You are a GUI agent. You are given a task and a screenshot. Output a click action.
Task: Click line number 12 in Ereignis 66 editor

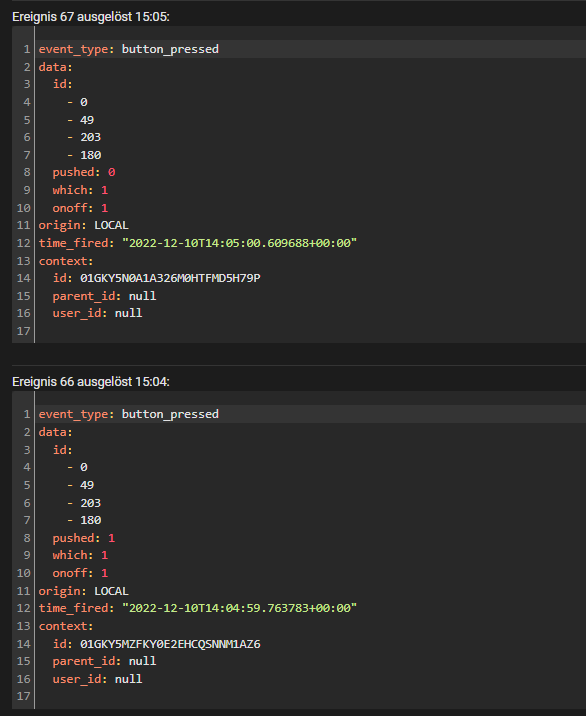click(23, 608)
